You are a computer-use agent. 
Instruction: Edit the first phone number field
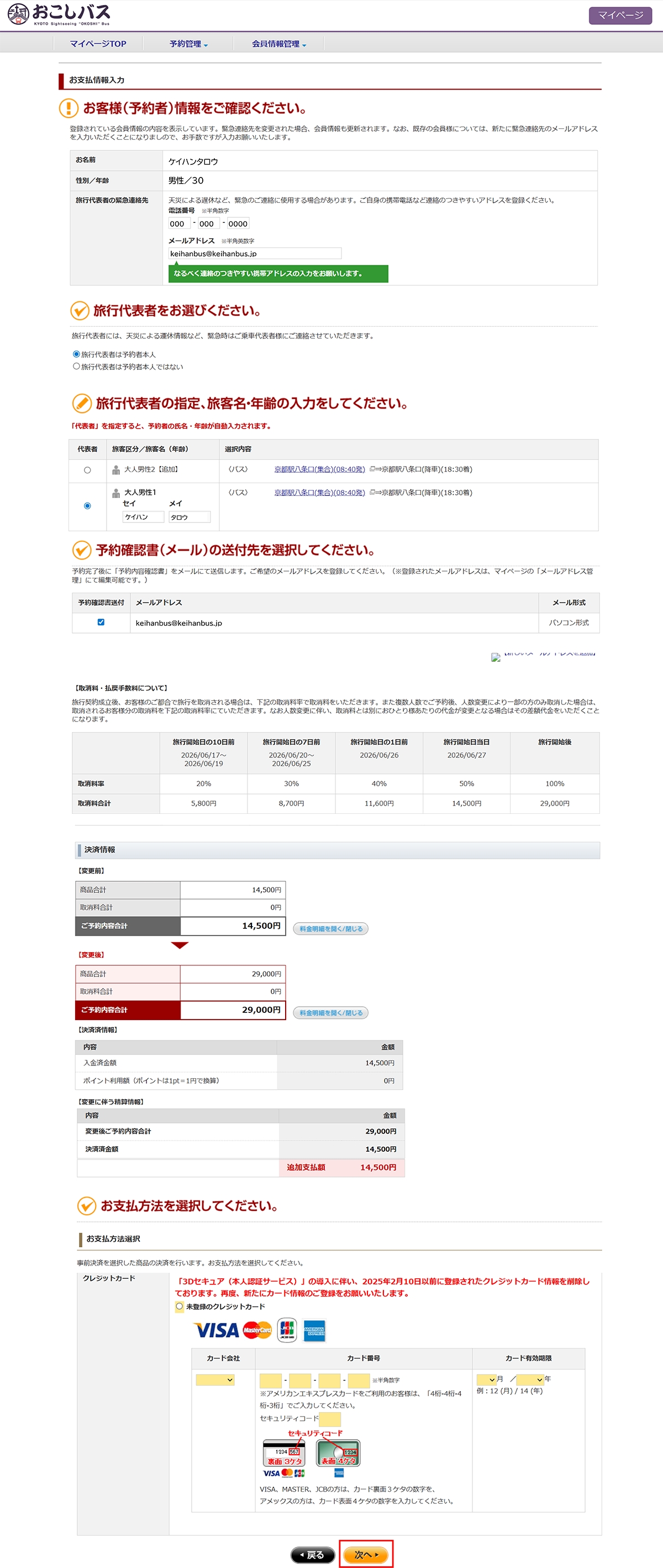(x=180, y=223)
